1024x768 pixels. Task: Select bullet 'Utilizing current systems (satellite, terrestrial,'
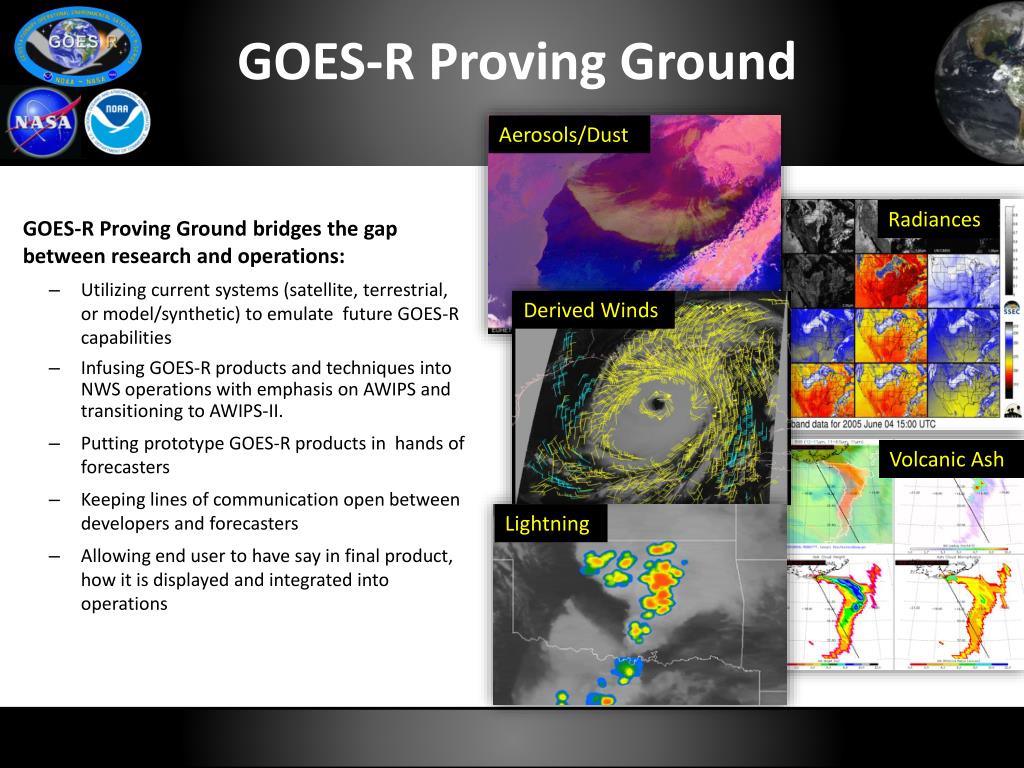(264, 290)
